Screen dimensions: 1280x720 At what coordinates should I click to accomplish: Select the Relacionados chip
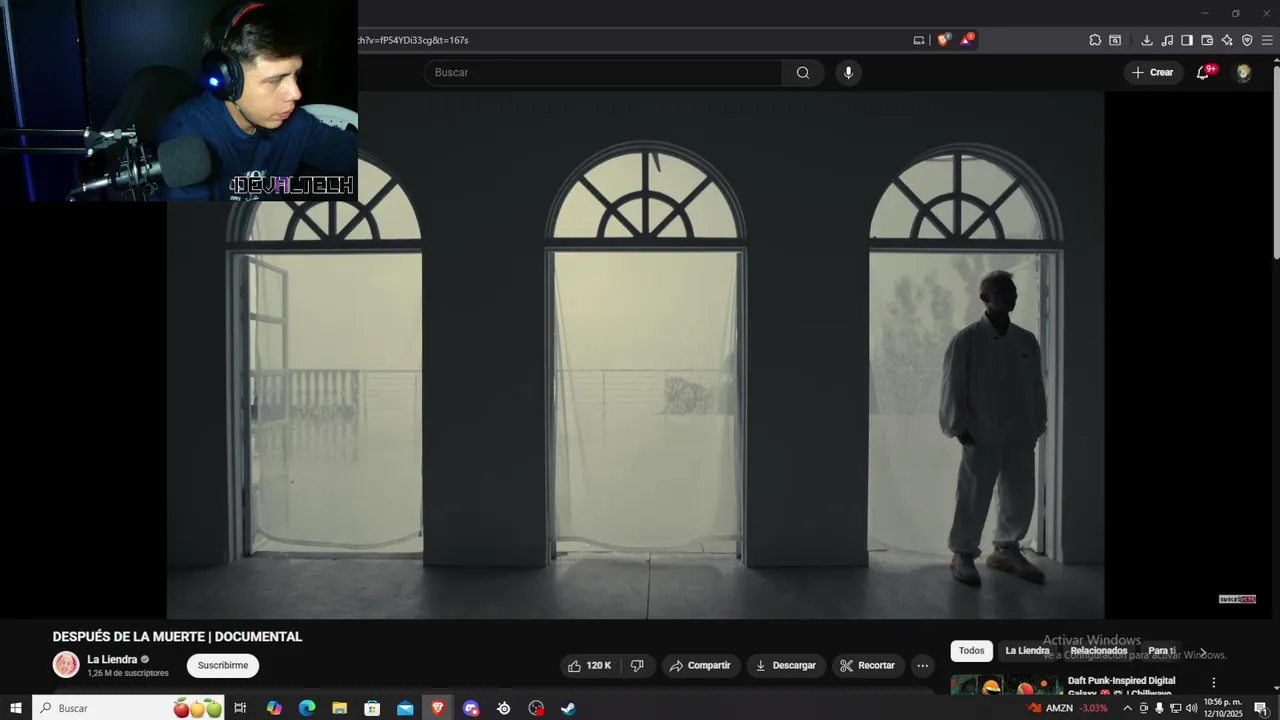point(1099,651)
